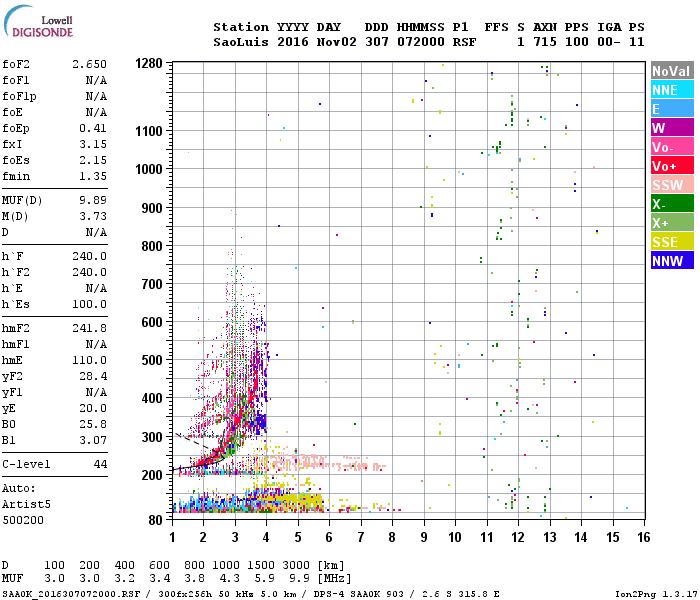The image size is (700, 600).
Task: Select the X+ light green legend swatch
Action: [x=672, y=223]
